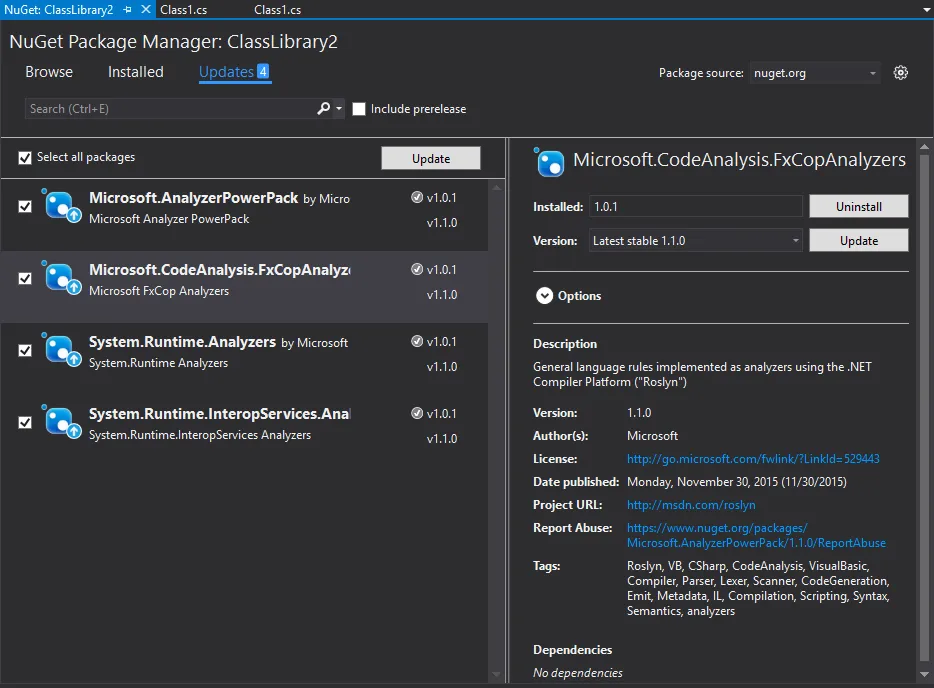Switch to the second Class1.cs tab
This screenshot has height=688, width=934.
click(278, 10)
